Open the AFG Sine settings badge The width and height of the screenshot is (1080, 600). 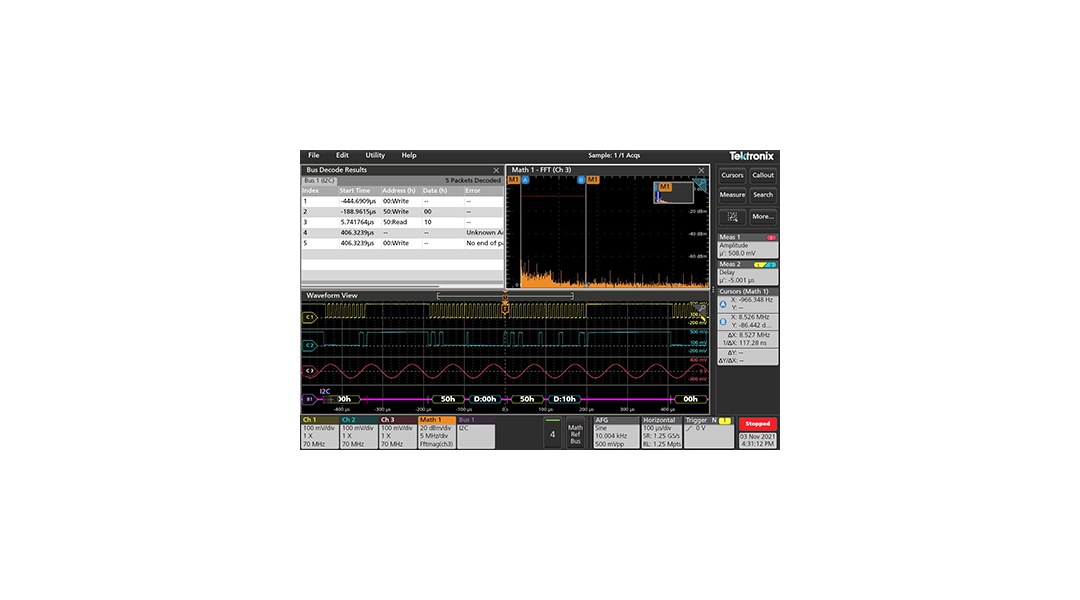pos(616,433)
